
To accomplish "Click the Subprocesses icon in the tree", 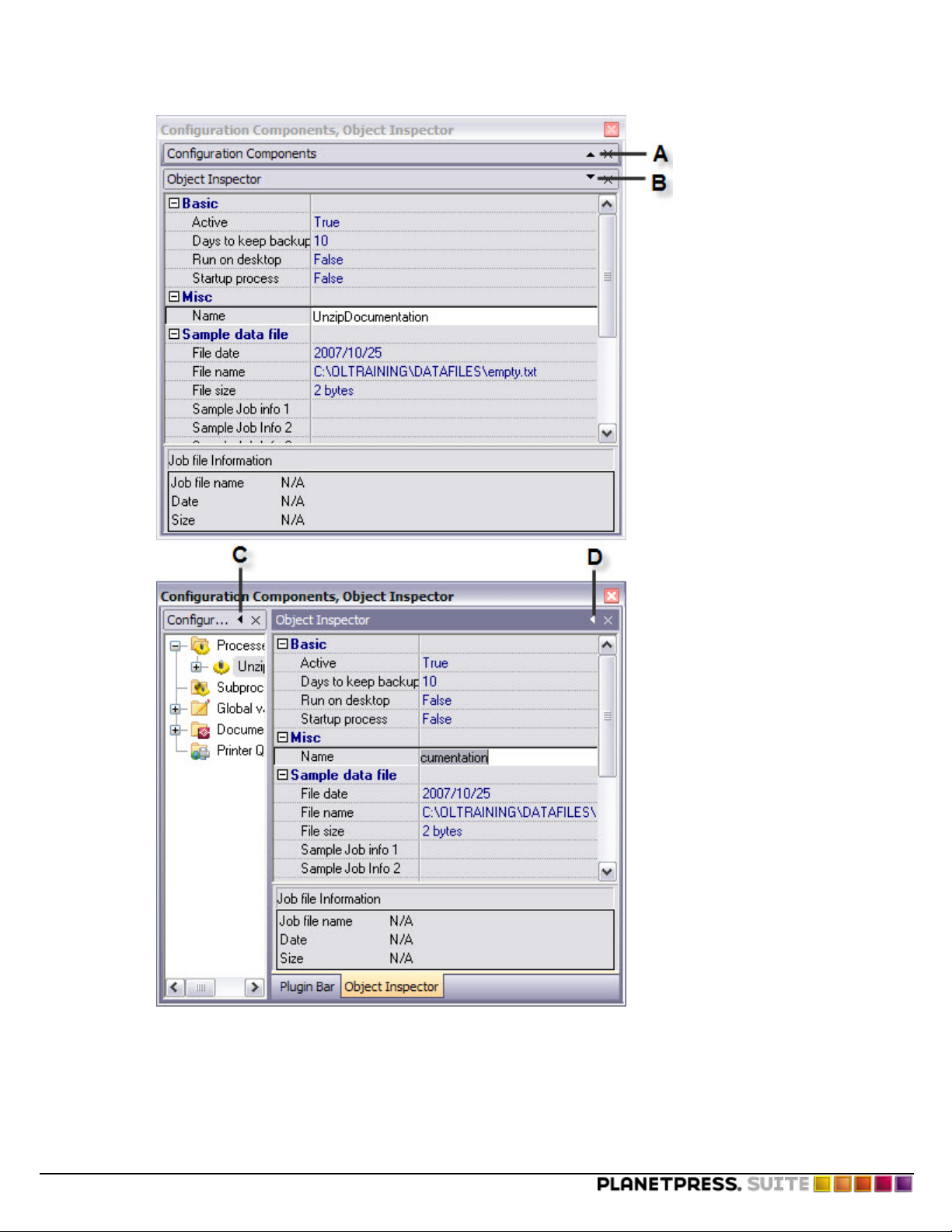I will pyautogui.click(x=201, y=688).
